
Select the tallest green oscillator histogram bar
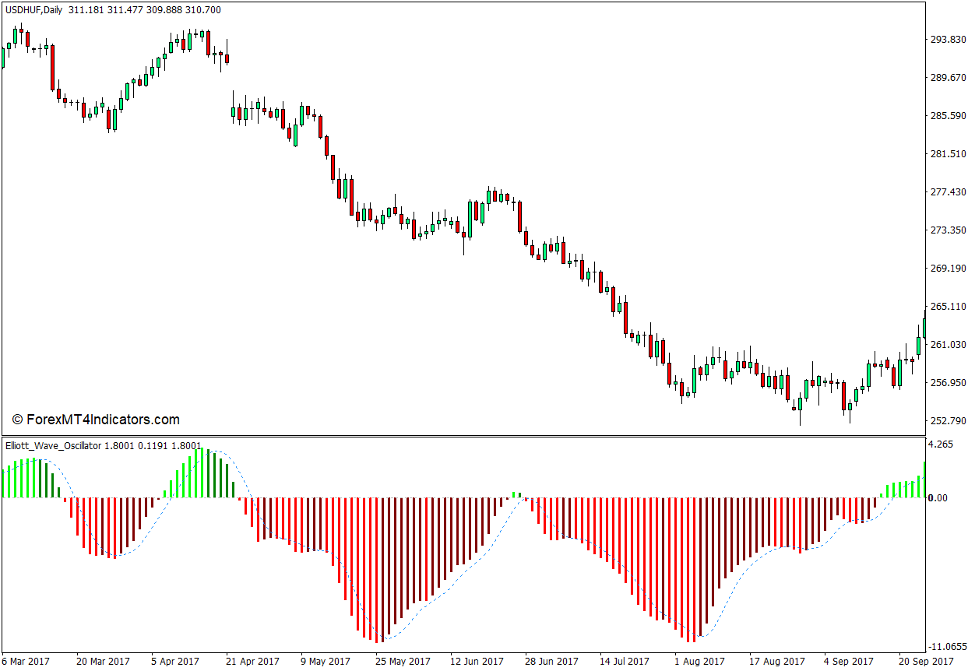(x=201, y=470)
